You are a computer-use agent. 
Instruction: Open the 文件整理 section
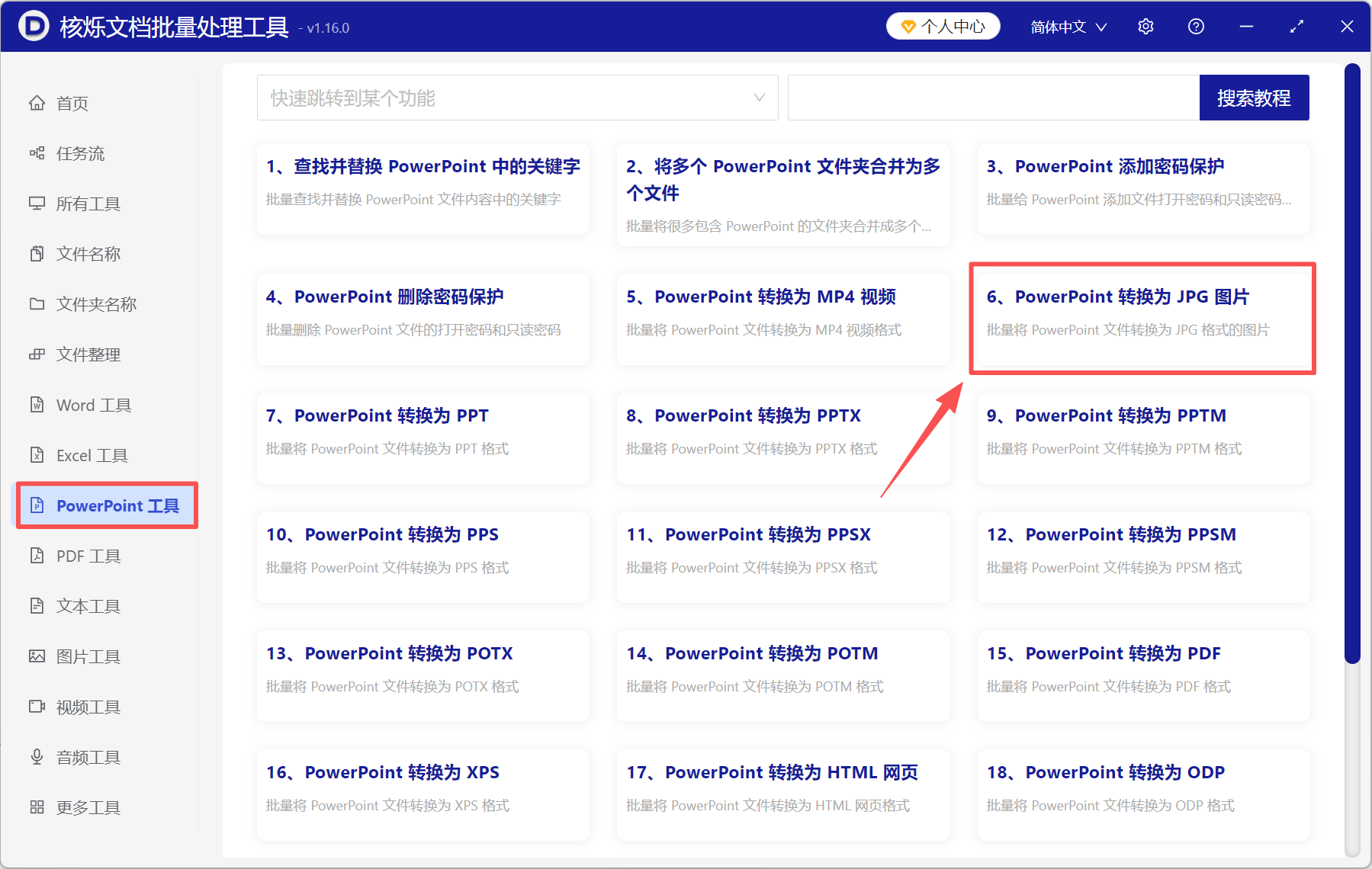[88, 354]
